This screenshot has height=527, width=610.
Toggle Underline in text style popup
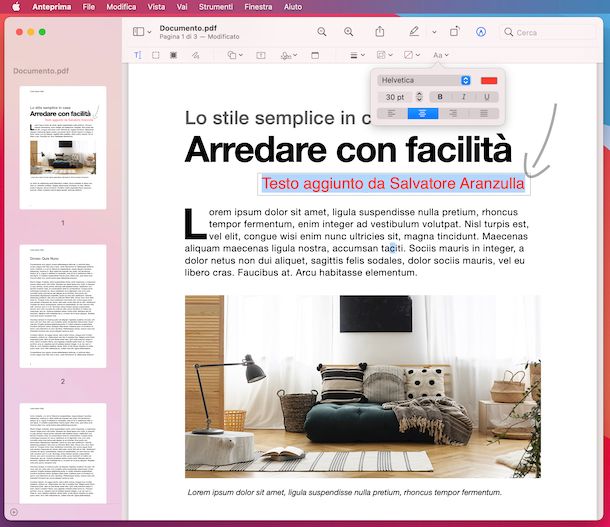tap(486, 97)
